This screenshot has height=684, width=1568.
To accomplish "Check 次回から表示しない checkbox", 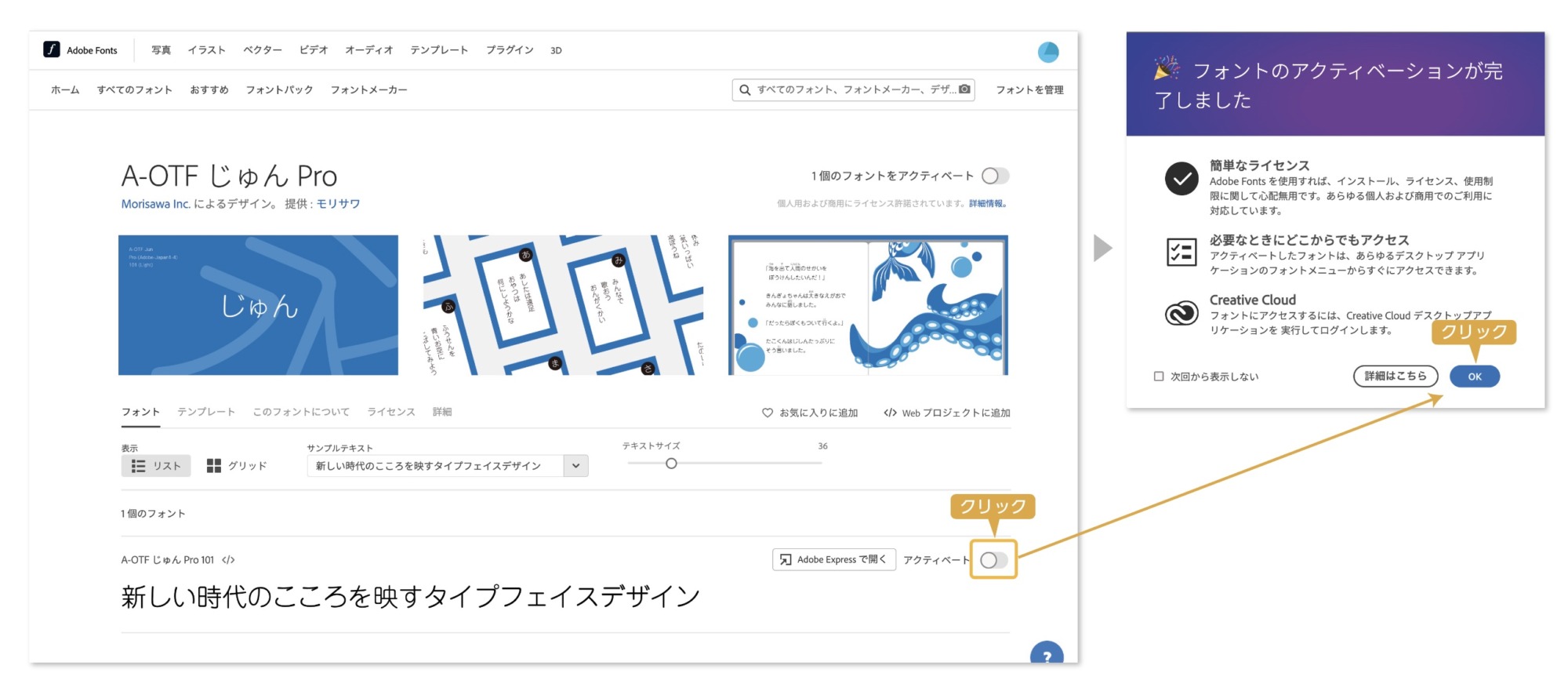I will point(1159,377).
